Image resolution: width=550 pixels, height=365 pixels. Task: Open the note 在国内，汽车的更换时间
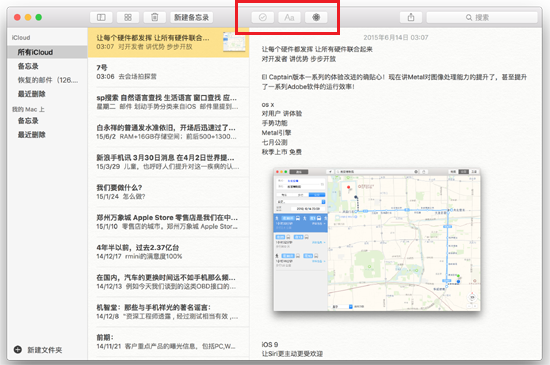coord(168,282)
